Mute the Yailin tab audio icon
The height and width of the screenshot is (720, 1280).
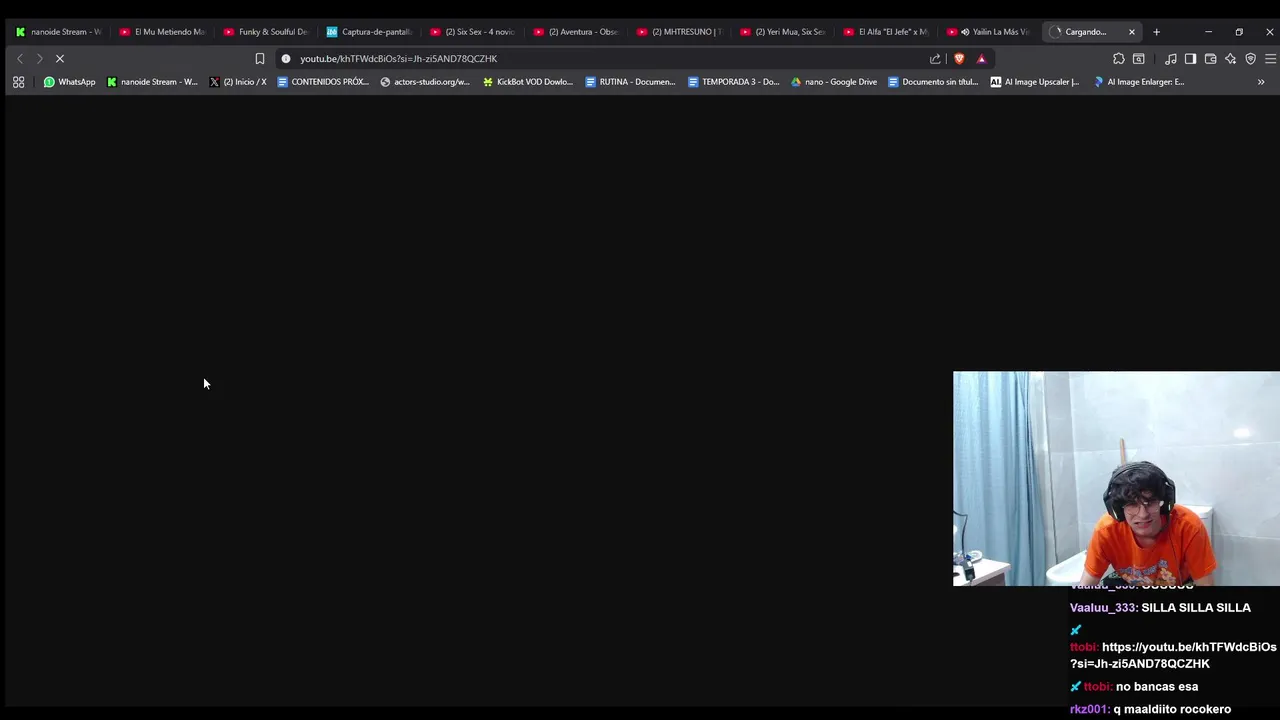point(965,32)
